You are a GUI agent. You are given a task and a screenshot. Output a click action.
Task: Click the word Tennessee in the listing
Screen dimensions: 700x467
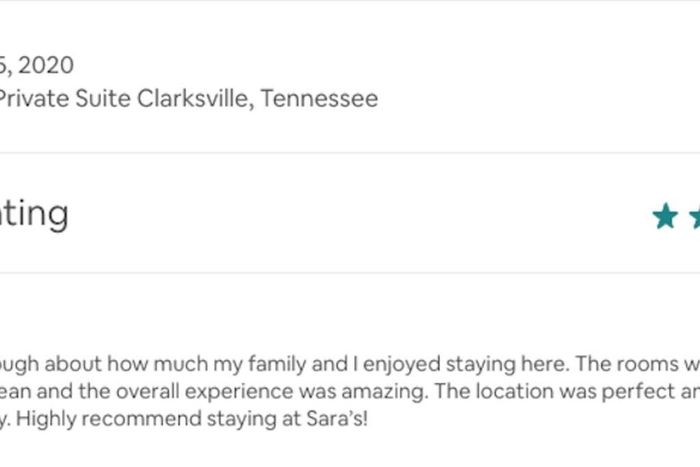(x=319, y=99)
